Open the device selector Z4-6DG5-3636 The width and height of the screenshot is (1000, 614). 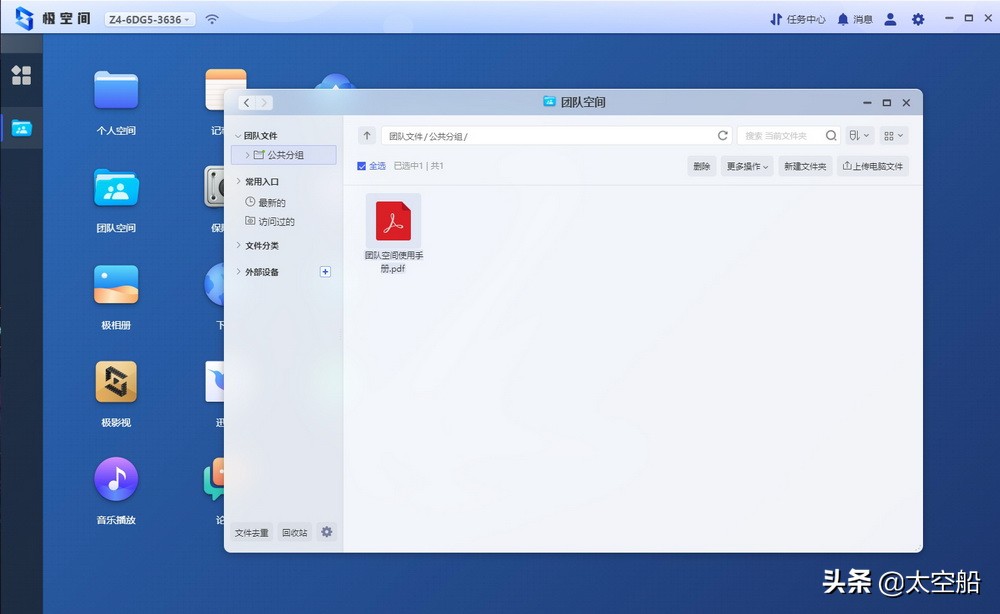pos(150,19)
